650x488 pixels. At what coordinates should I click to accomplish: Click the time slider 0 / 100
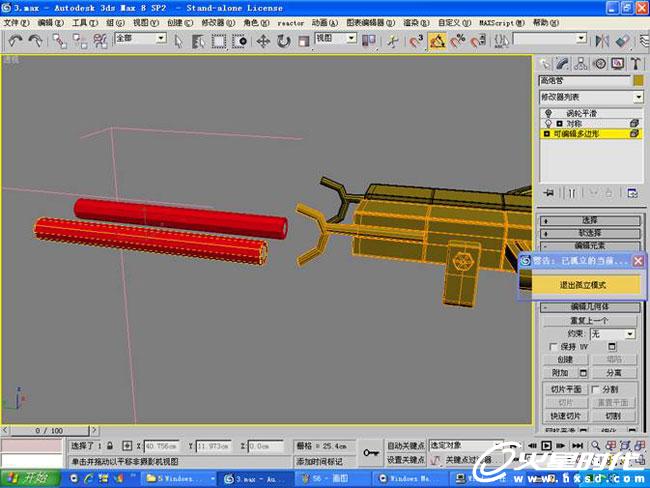click(x=49, y=431)
